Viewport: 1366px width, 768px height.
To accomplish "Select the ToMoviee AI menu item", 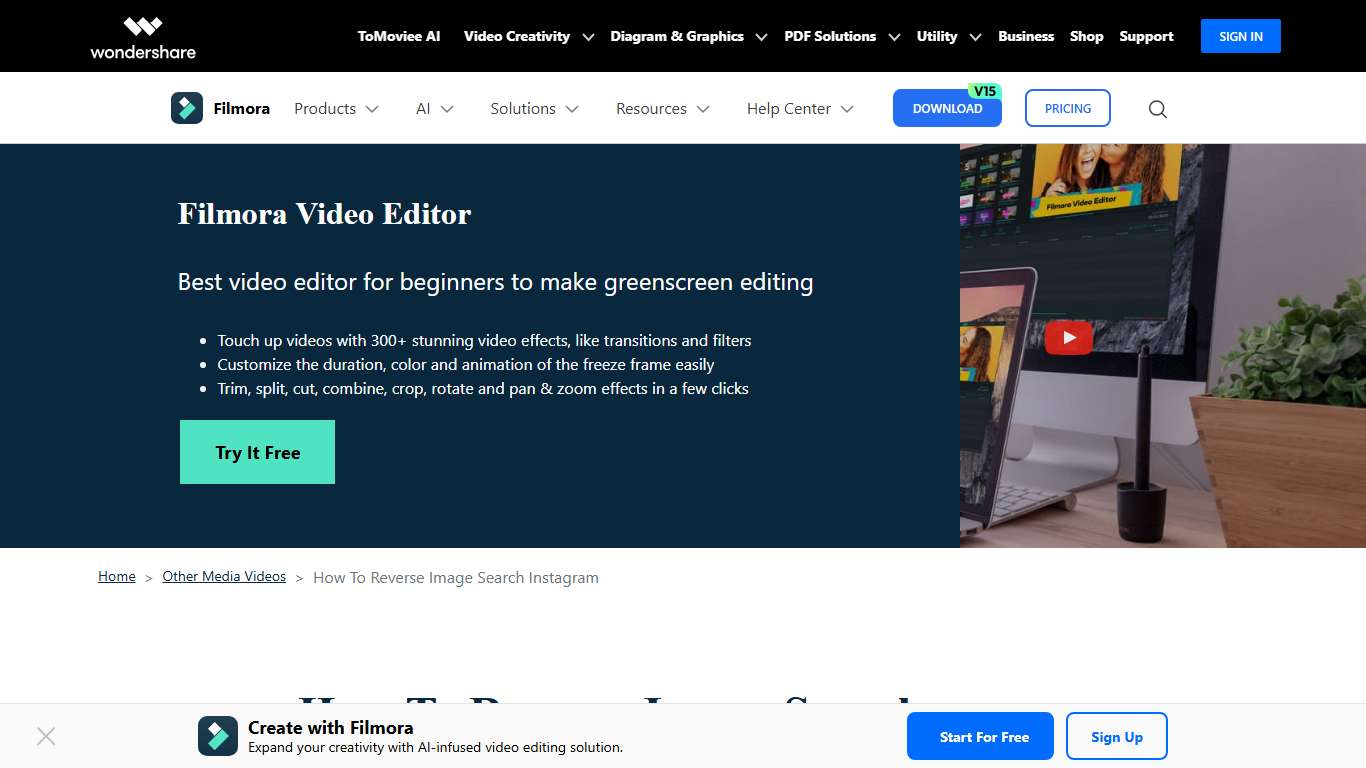I will (x=398, y=36).
